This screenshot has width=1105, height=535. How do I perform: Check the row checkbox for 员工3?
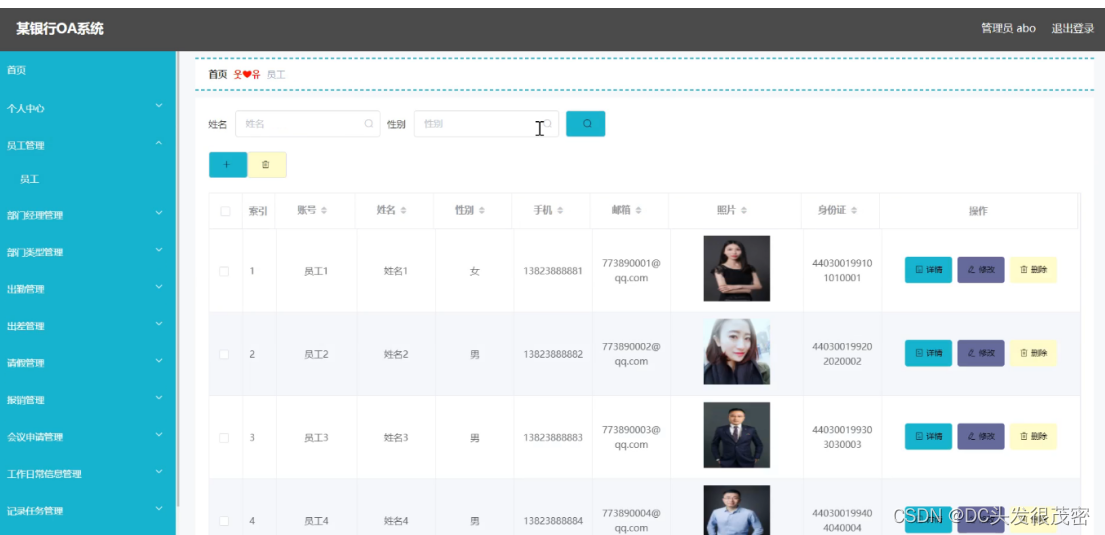(x=224, y=438)
